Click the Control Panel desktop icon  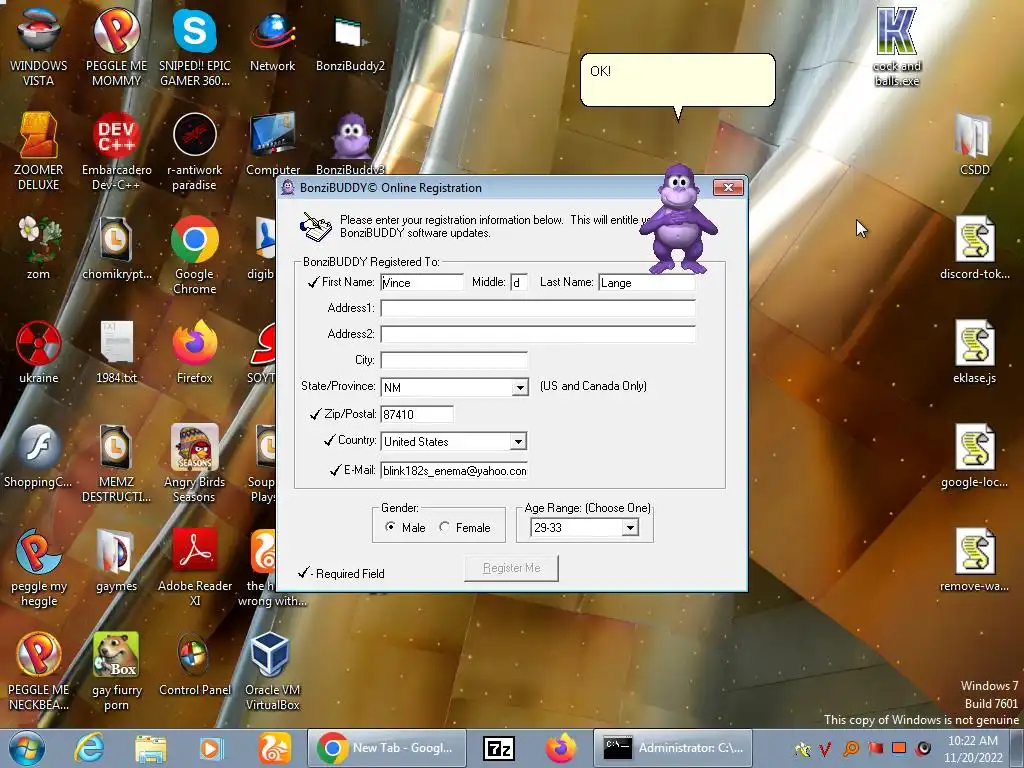point(195,664)
